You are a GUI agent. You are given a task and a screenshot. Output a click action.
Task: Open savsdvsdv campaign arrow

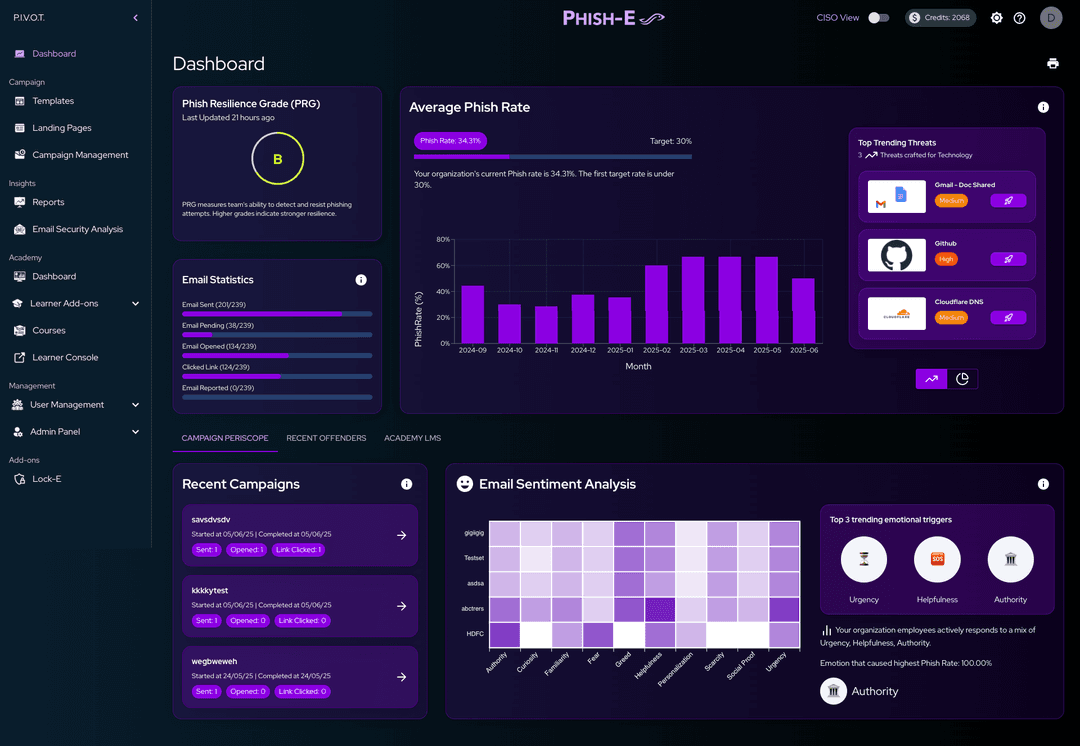[402, 535]
